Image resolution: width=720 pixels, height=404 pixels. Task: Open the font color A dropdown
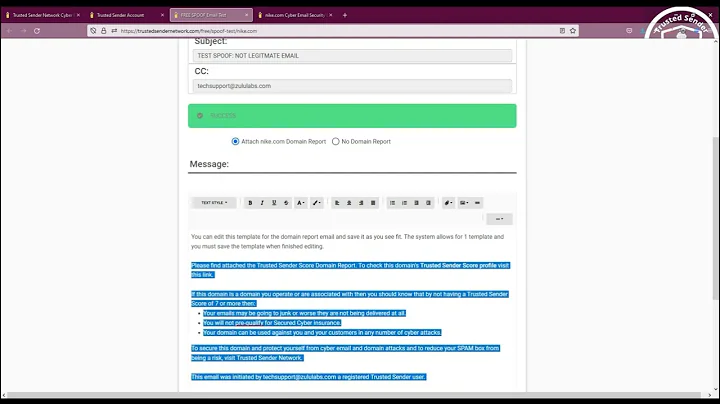pos(300,203)
